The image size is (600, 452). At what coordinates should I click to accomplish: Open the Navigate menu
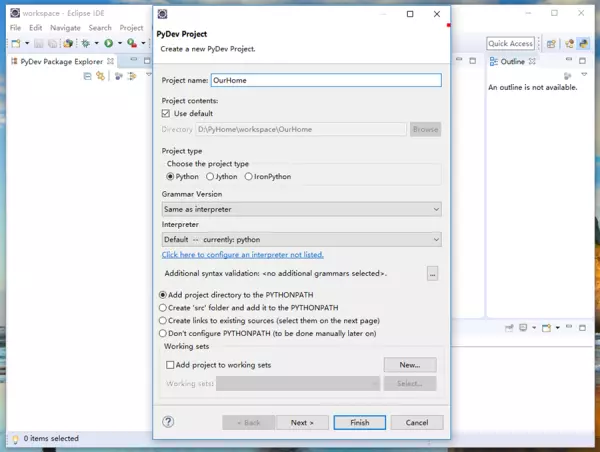[65, 28]
